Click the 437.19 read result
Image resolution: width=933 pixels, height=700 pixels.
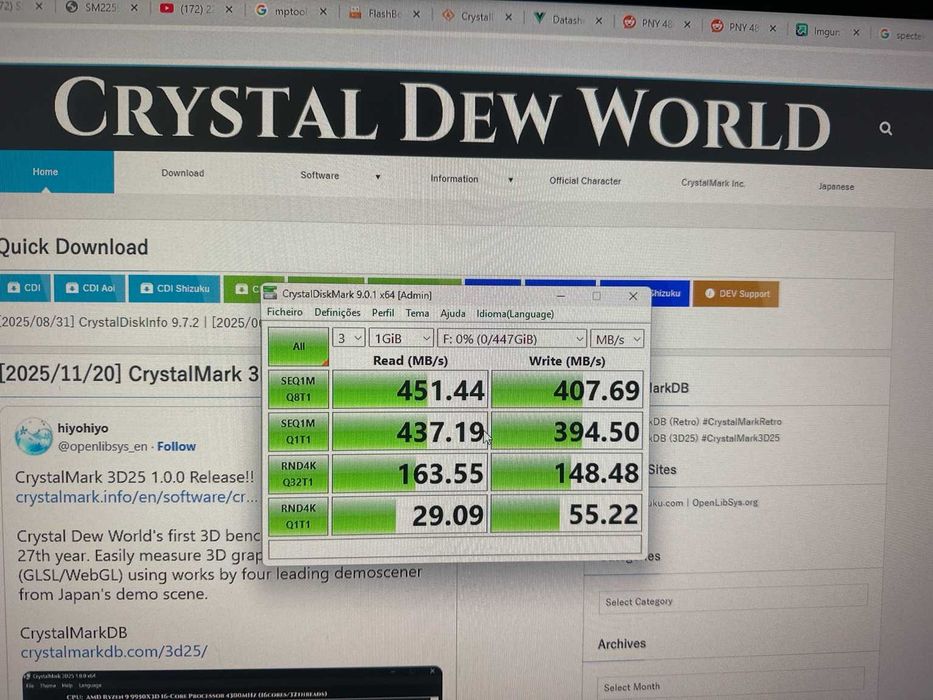(x=410, y=432)
